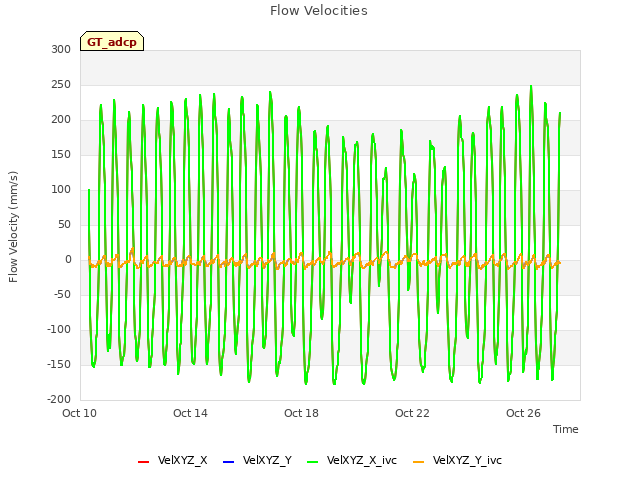Click the green VelXYZ_X_ivc legend swatch

point(313,462)
